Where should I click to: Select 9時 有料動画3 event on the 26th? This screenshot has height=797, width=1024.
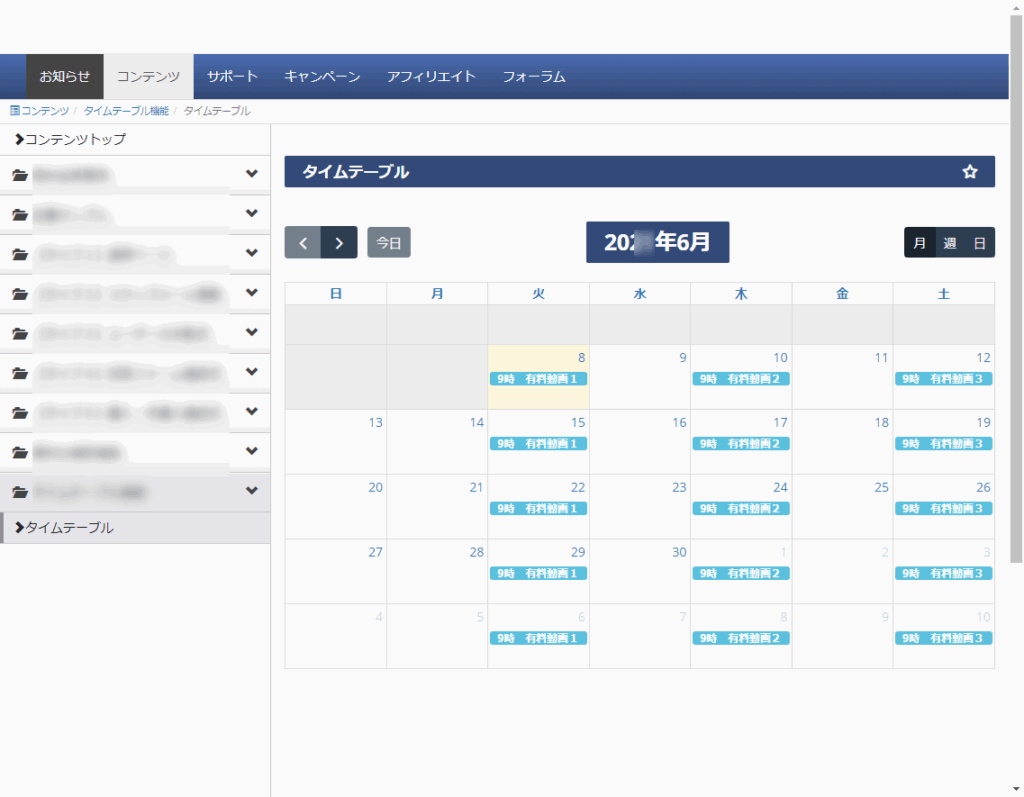tap(943, 509)
